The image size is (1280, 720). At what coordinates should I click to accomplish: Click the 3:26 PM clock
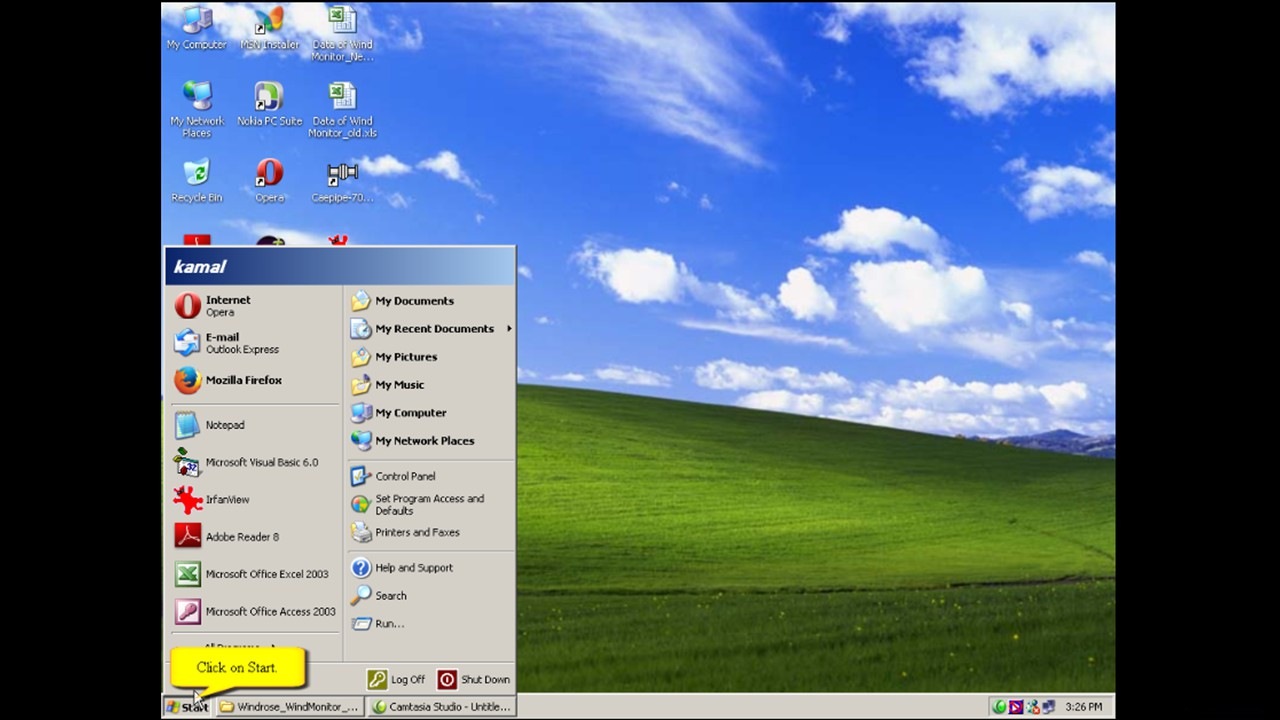click(x=1084, y=707)
